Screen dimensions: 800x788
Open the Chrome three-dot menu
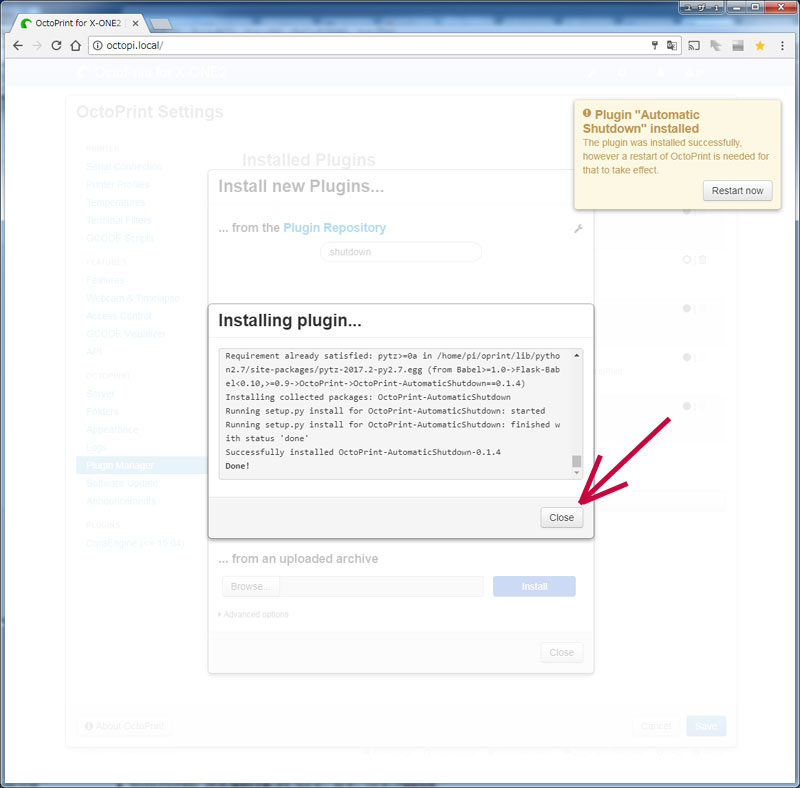click(x=782, y=45)
